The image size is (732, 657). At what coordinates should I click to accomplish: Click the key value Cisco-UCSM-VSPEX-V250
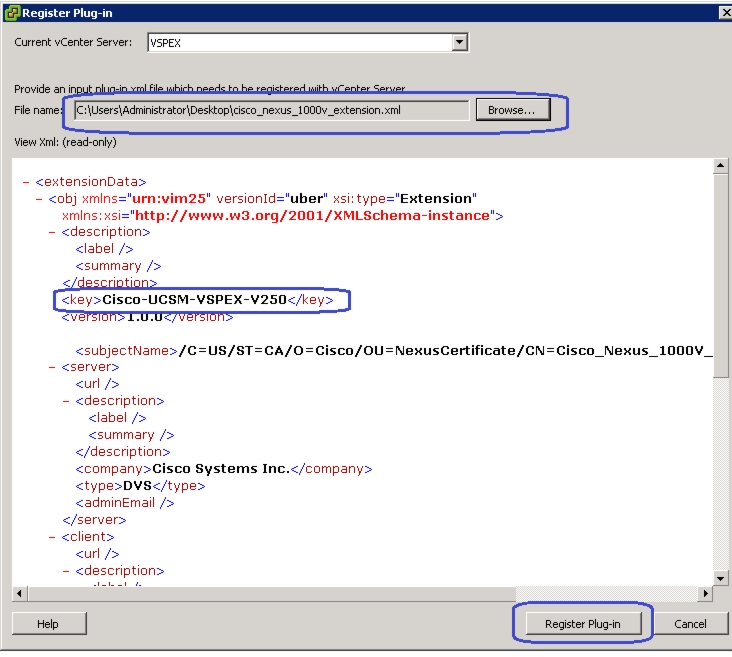194,300
